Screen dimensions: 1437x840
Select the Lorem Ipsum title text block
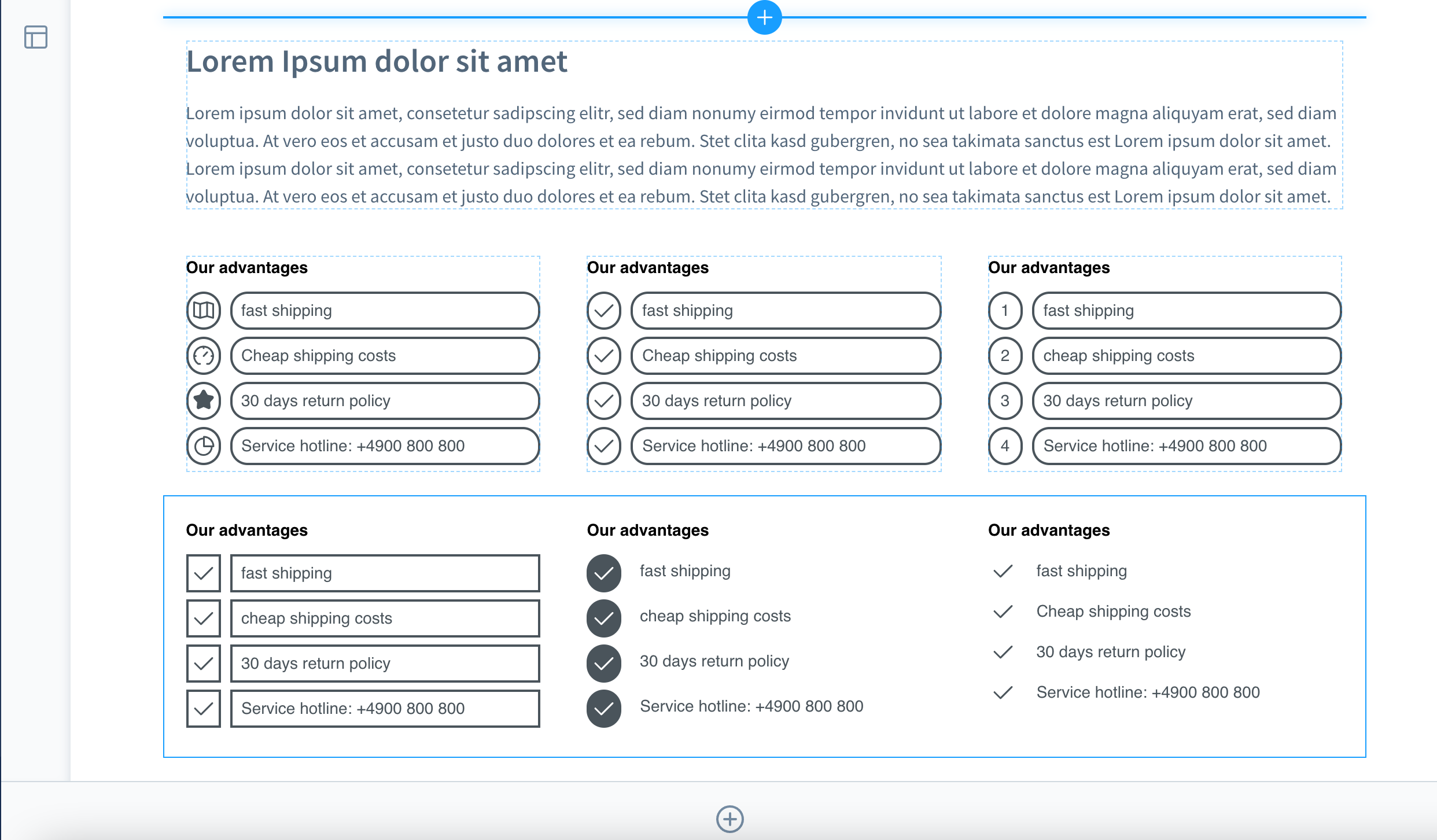(378, 61)
